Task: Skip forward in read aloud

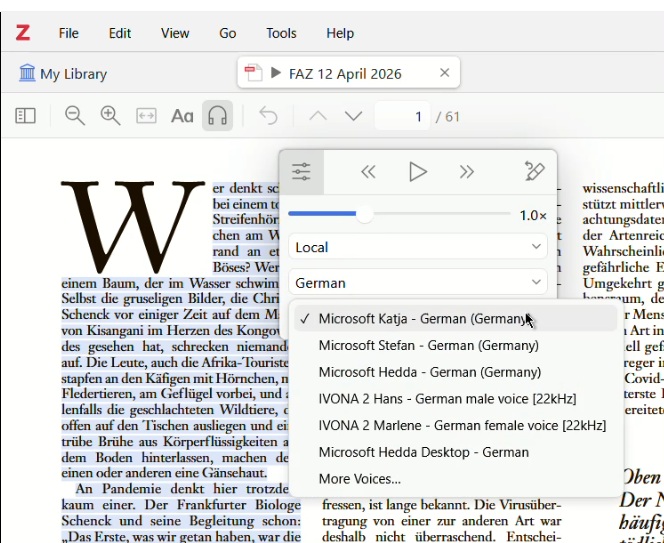Action: coord(467,172)
